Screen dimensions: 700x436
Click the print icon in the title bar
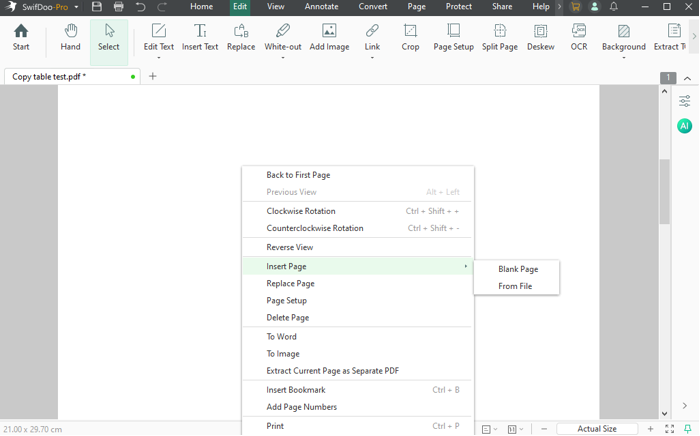click(x=118, y=7)
